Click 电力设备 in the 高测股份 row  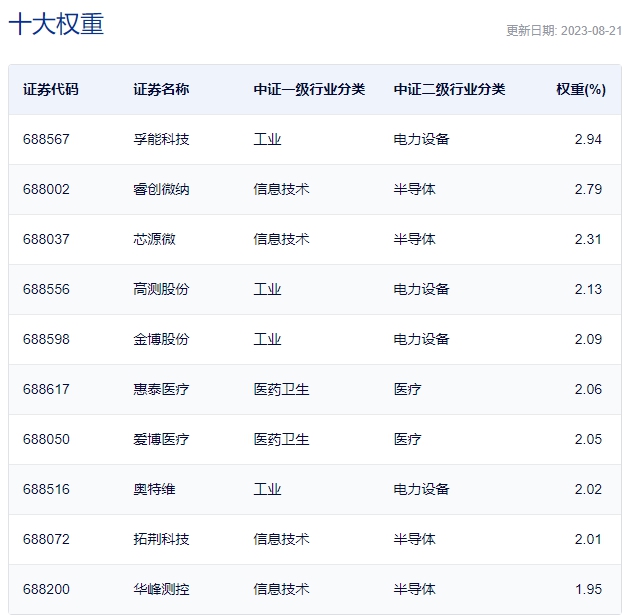click(421, 289)
